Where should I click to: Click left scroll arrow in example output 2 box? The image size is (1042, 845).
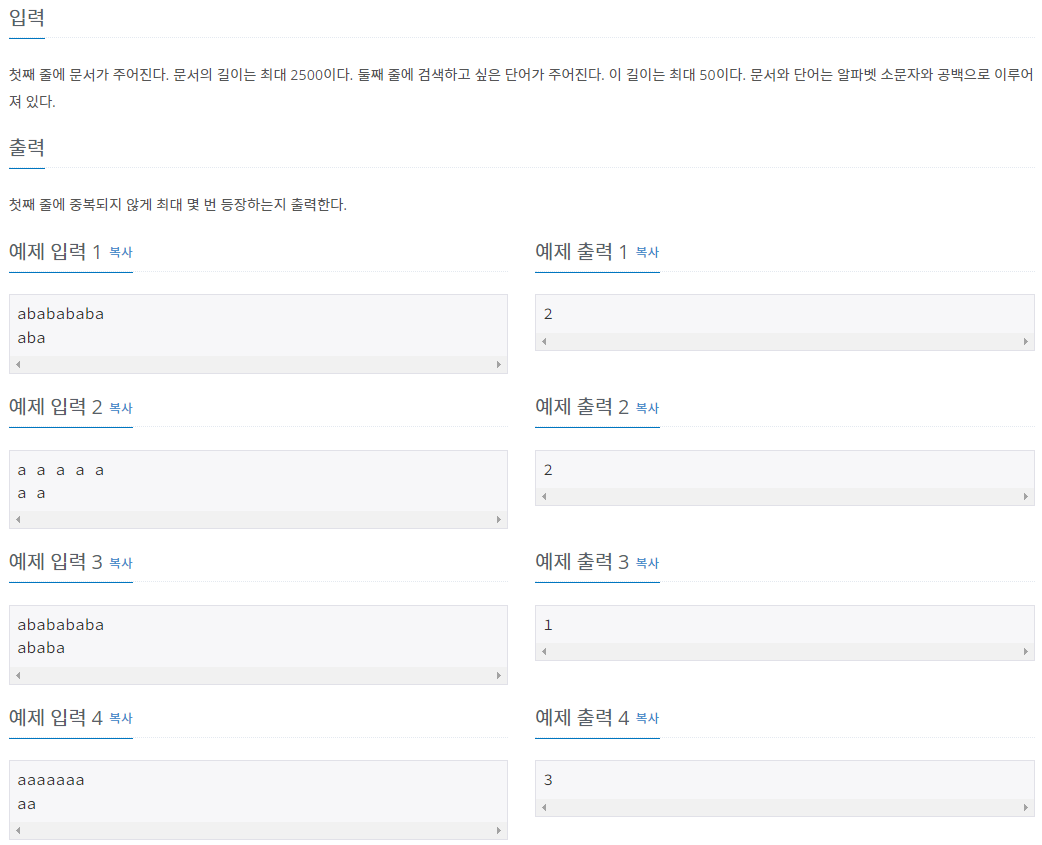pyautogui.click(x=544, y=496)
